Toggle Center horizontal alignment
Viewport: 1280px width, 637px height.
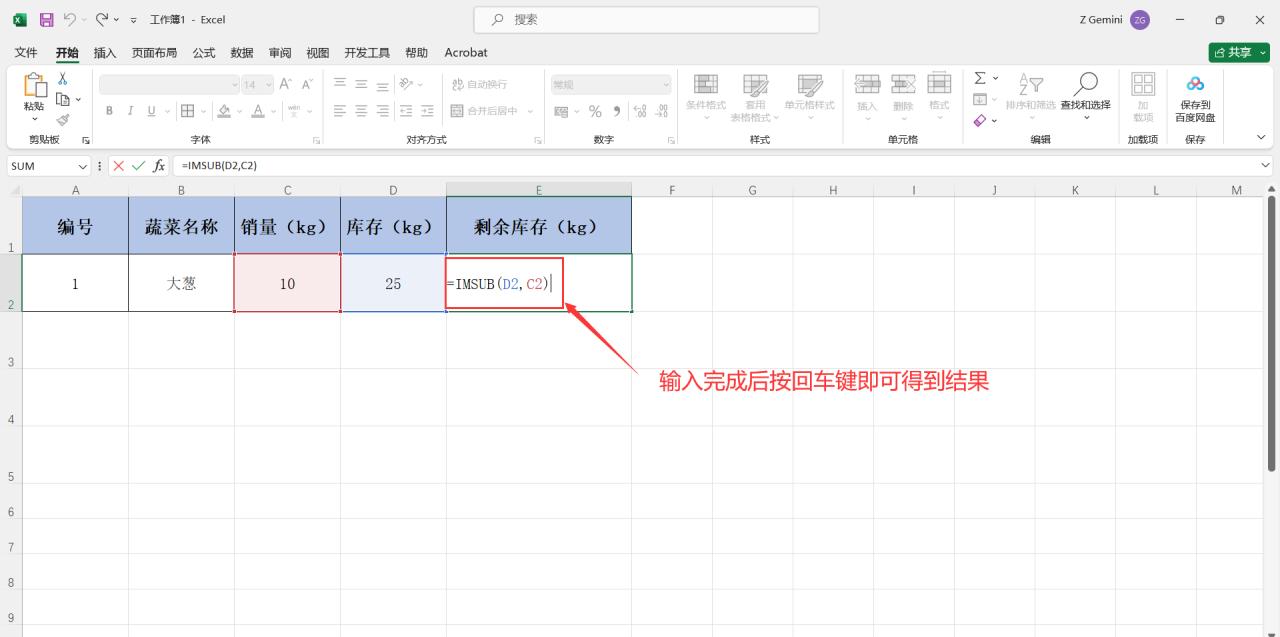361,111
